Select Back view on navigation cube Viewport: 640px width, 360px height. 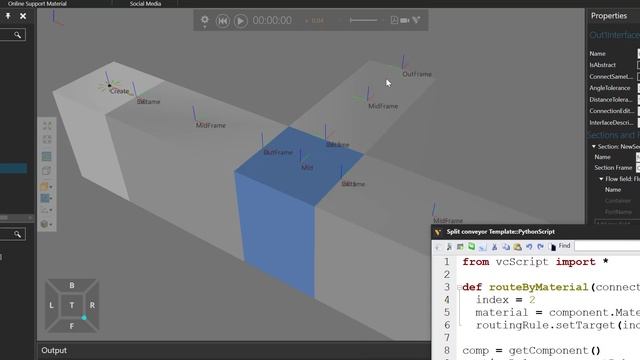[x=72, y=285]
